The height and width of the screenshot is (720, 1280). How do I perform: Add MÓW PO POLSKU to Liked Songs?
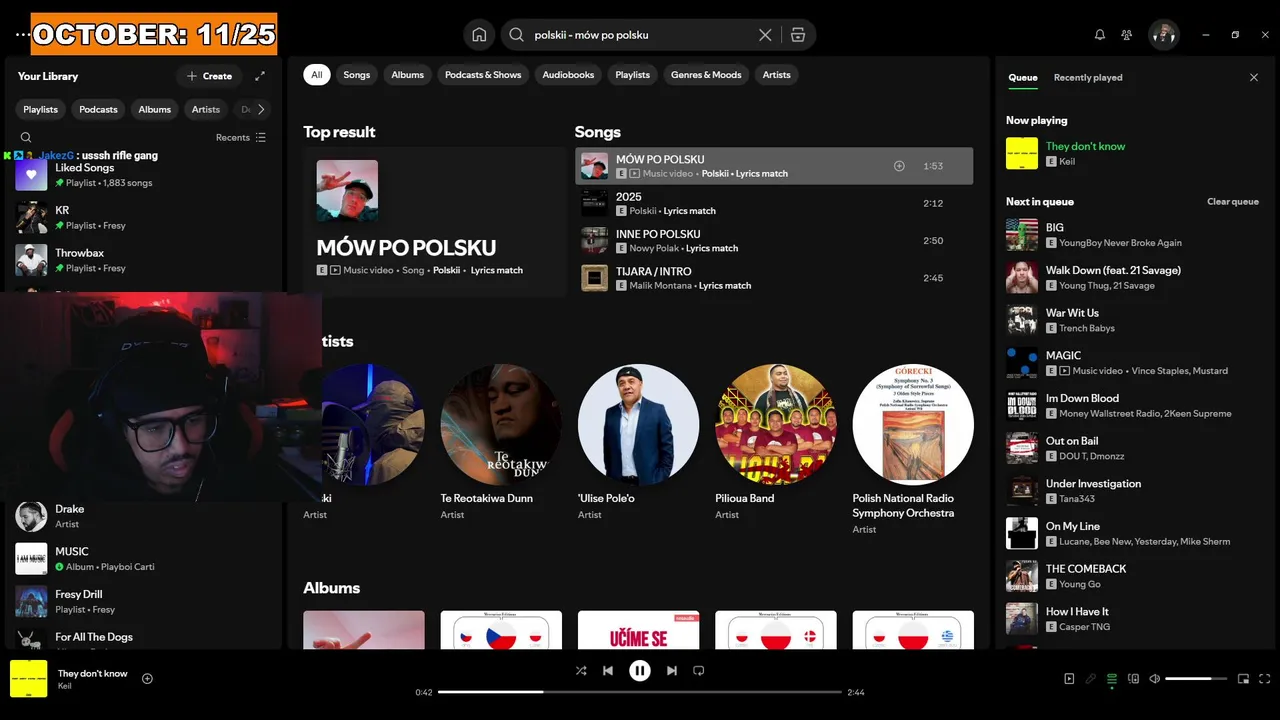coord(899,166)
